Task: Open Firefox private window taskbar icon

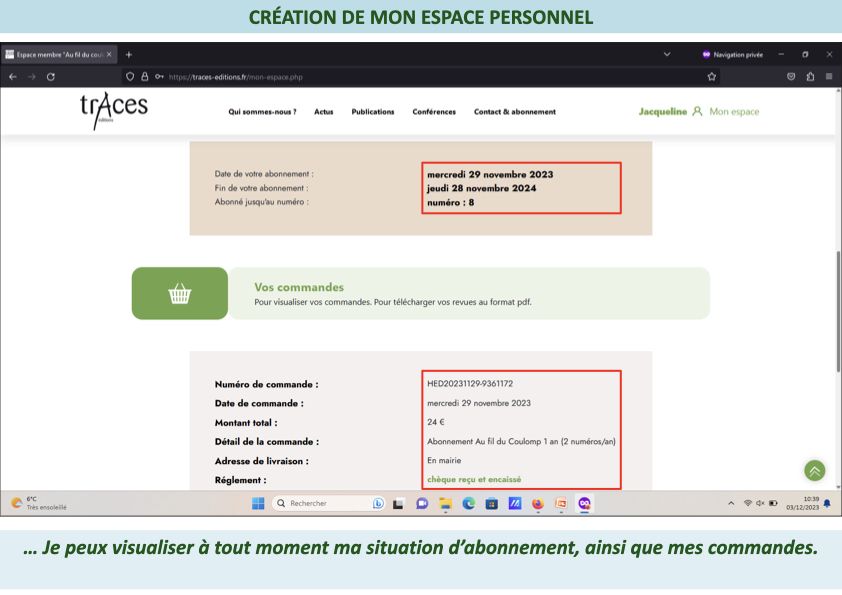Action: click(x=584, y=503)
